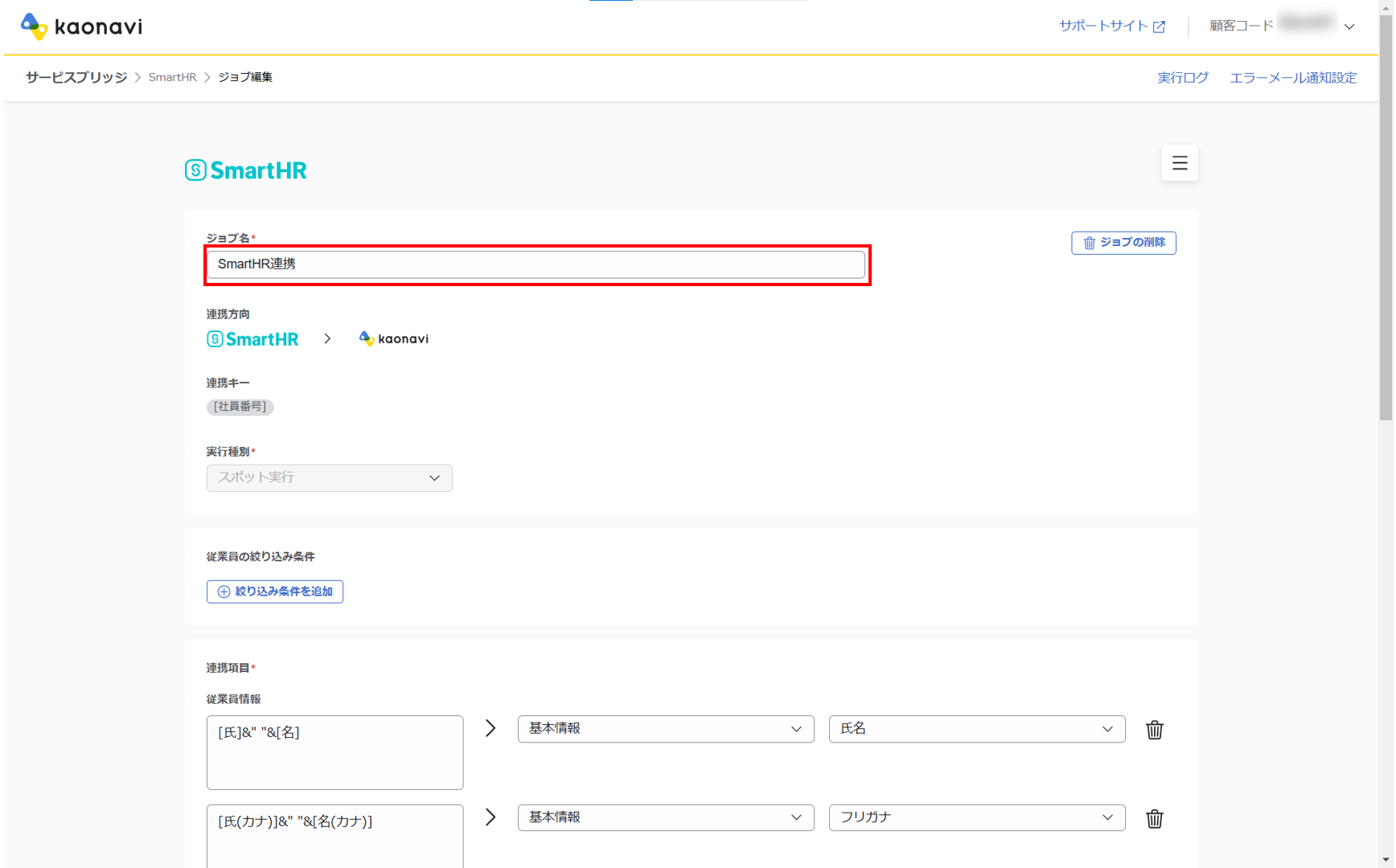Screen dimensions: 1396x868
Task: Open the 実行ログ page
Action: click(1183, 78)
